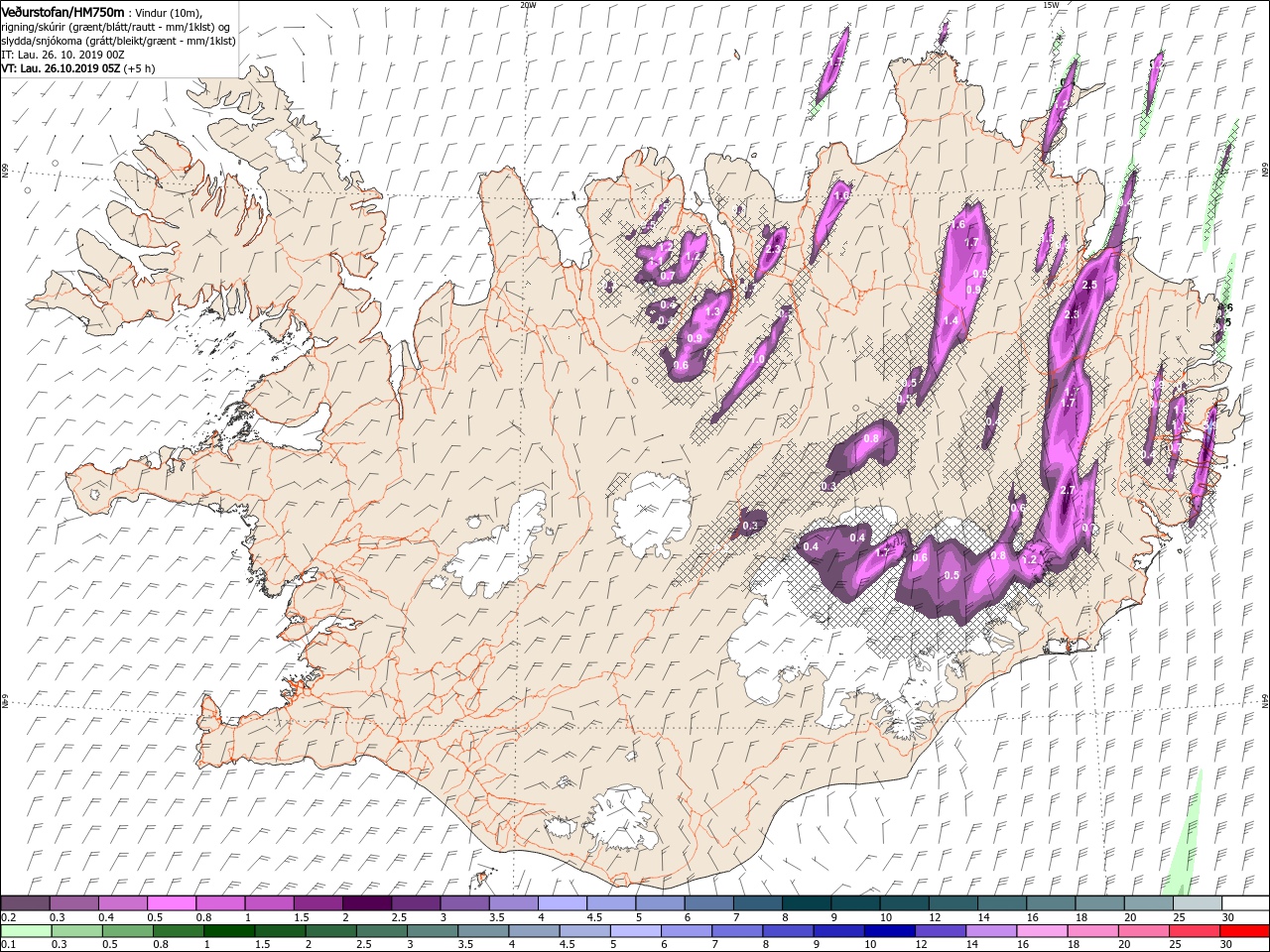Click the '0.2' label in snow legend

tap(8, 917)
